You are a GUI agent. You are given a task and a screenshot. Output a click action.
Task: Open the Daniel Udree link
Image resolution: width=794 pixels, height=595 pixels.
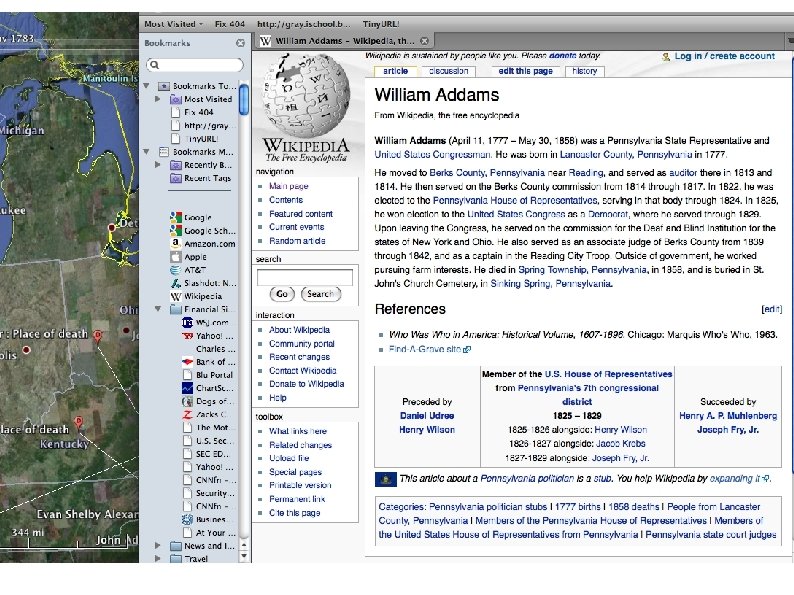(427, 416)
